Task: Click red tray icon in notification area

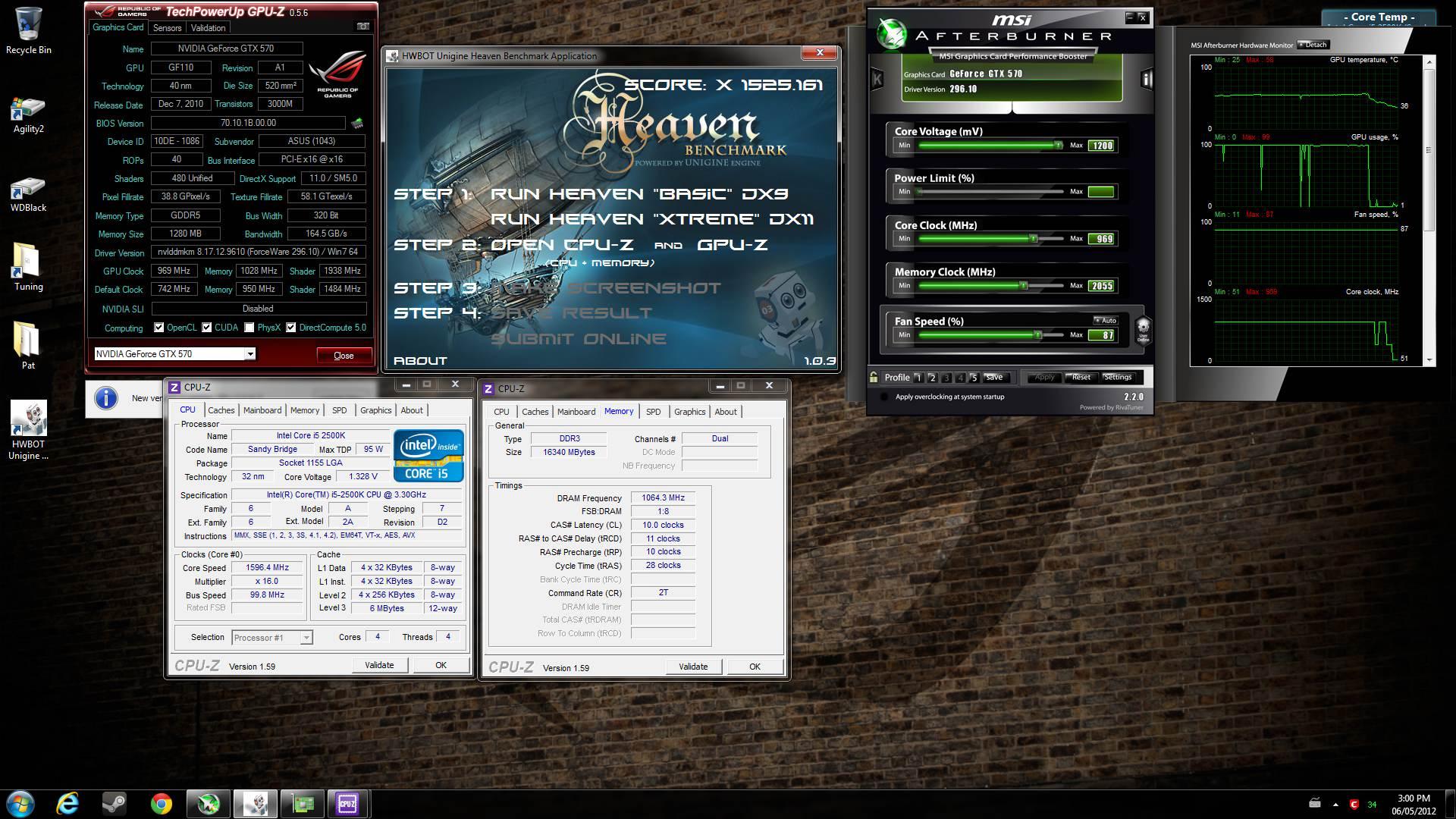Action: click(x=1354, y=804)
